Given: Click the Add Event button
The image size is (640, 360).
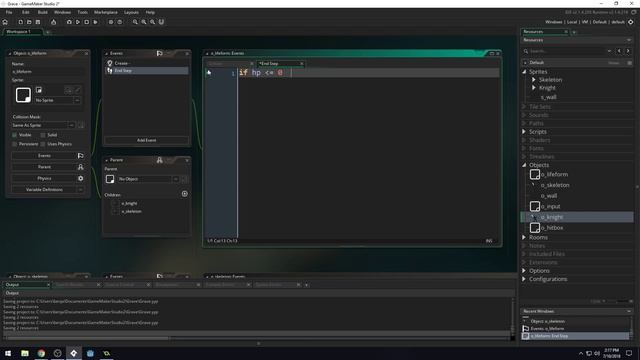Looking at the screenshot, I should [146, 140].
